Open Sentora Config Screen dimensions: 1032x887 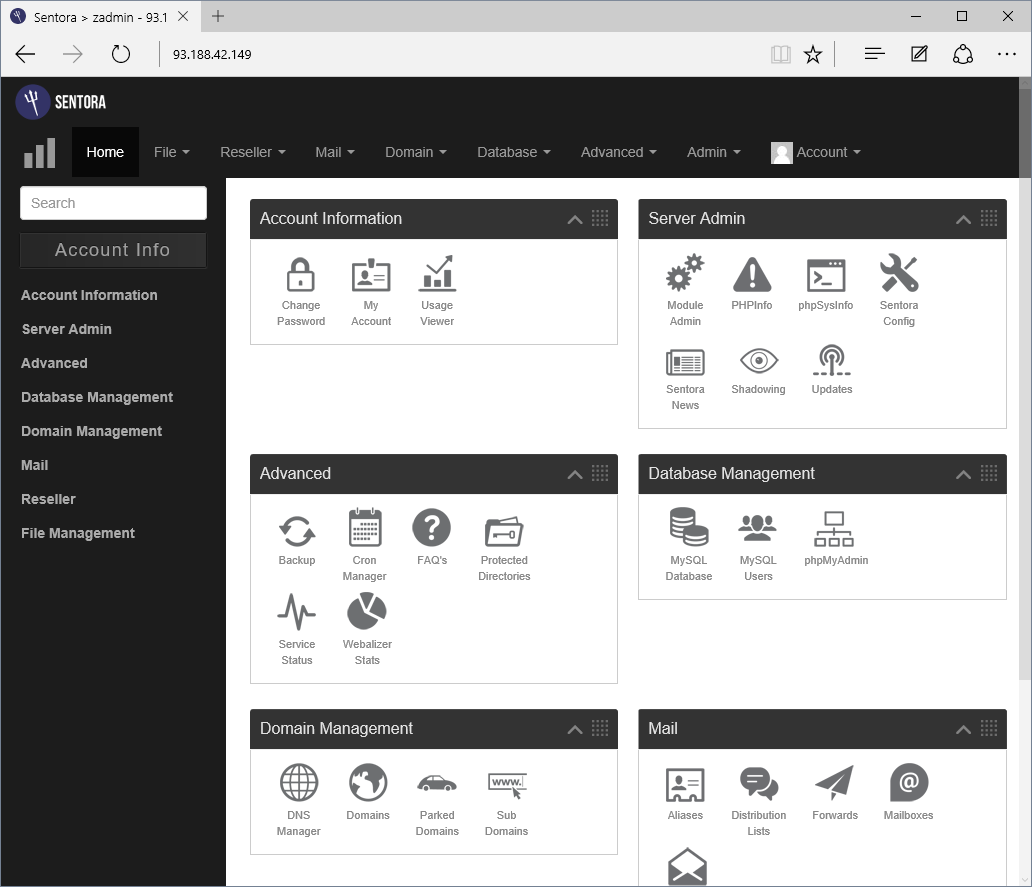tap(898, 288)
